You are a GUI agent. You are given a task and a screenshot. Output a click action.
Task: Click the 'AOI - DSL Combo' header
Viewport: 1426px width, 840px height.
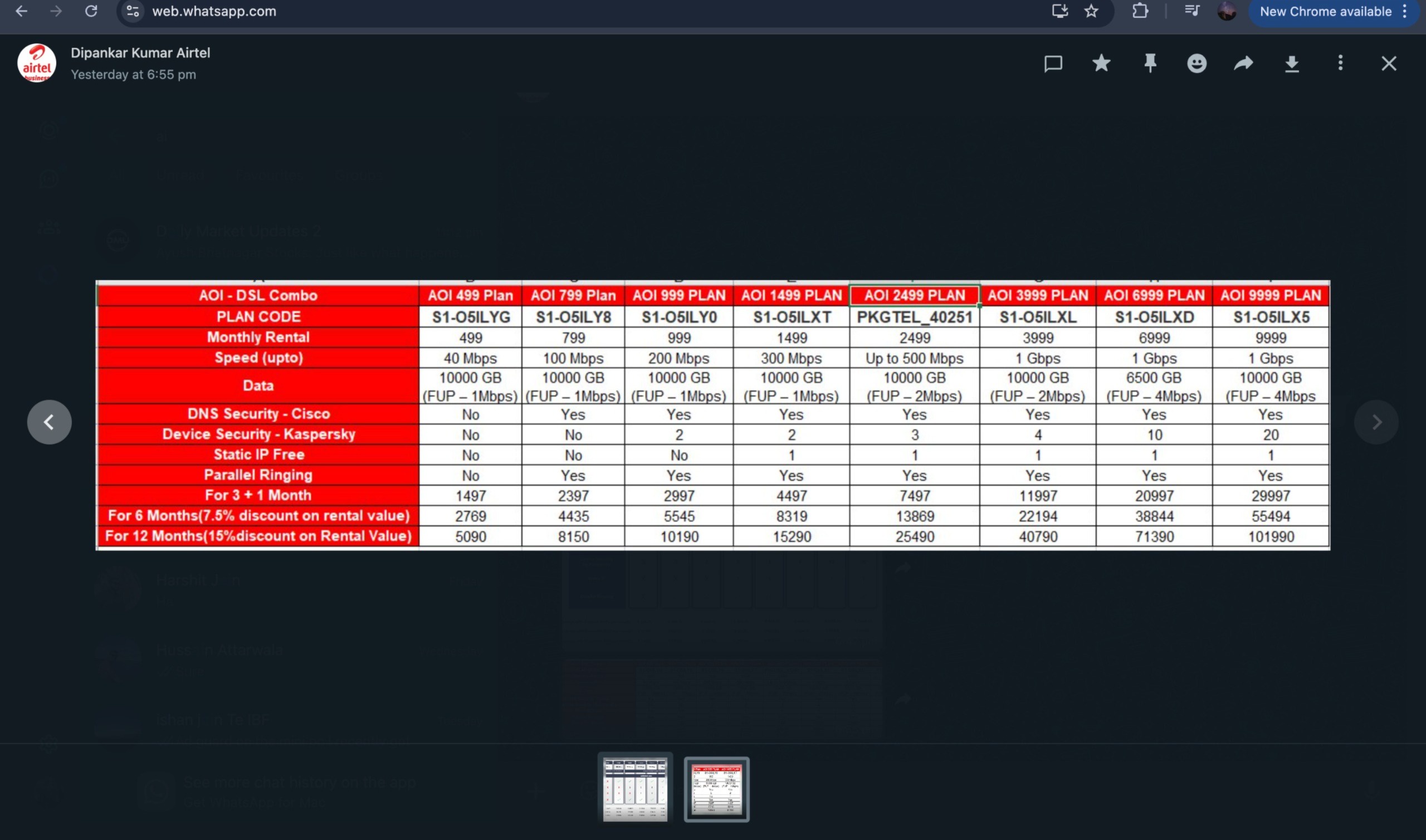pos(258,295)
